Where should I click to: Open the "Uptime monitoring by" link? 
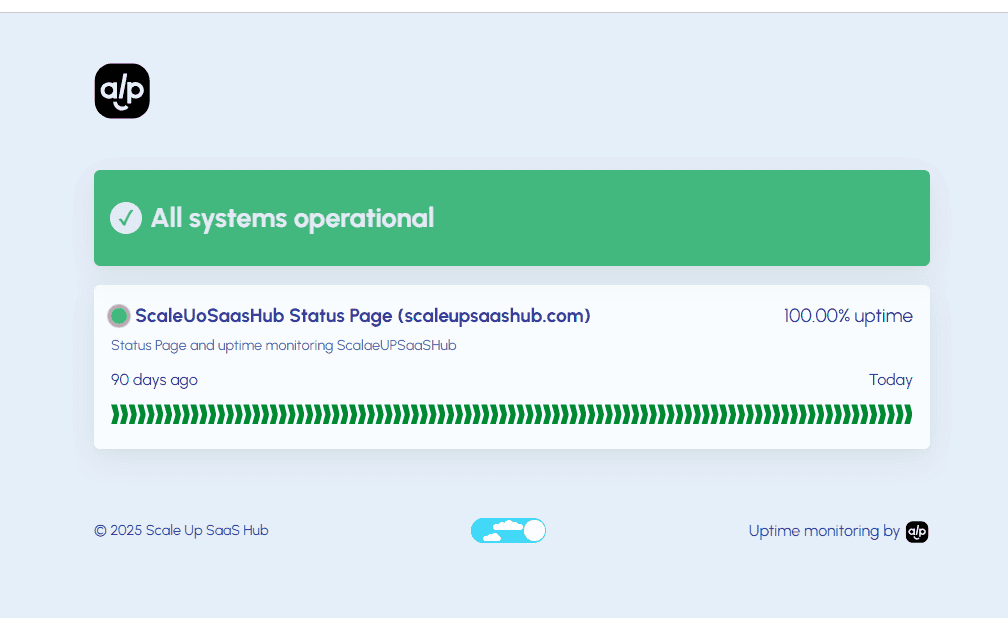[824, 531]
